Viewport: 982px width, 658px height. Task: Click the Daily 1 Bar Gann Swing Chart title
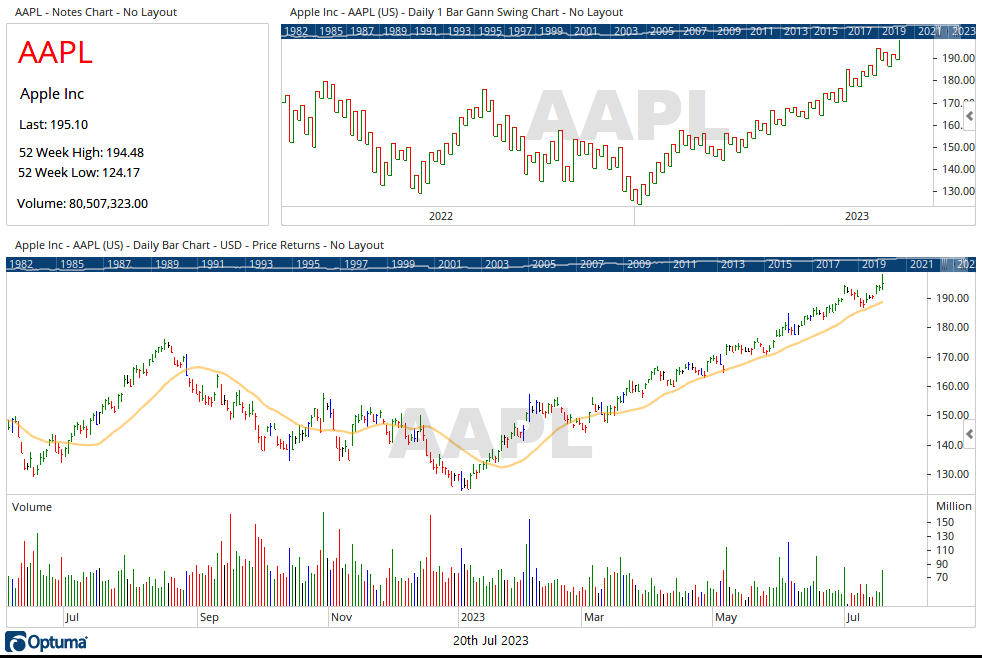point(457,13)
